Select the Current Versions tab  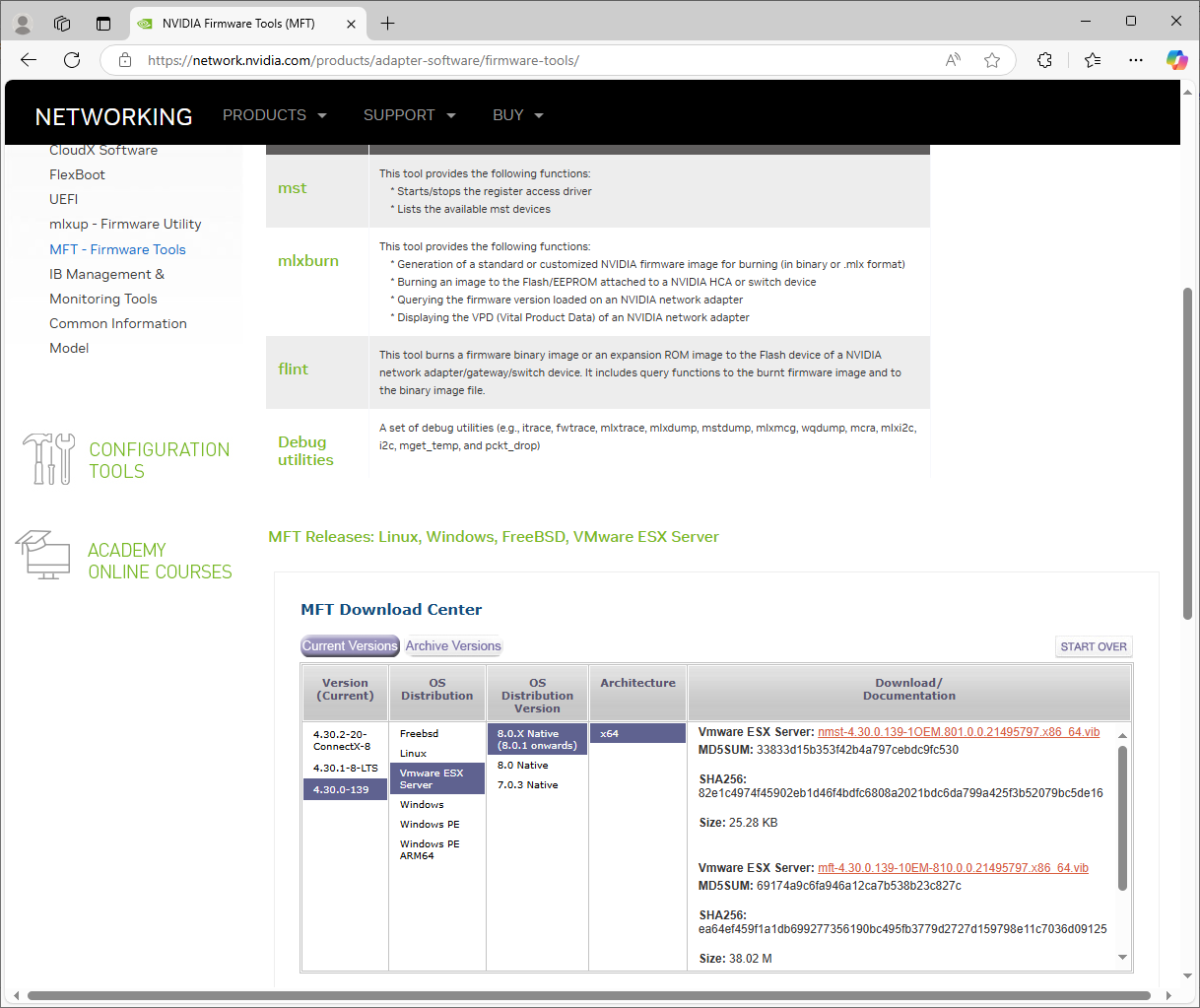click(x=350, y=646)
